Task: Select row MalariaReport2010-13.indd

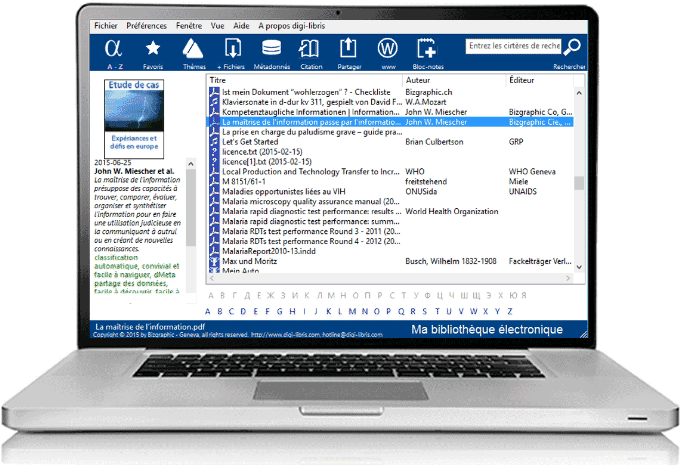Action: pos(390,252)
